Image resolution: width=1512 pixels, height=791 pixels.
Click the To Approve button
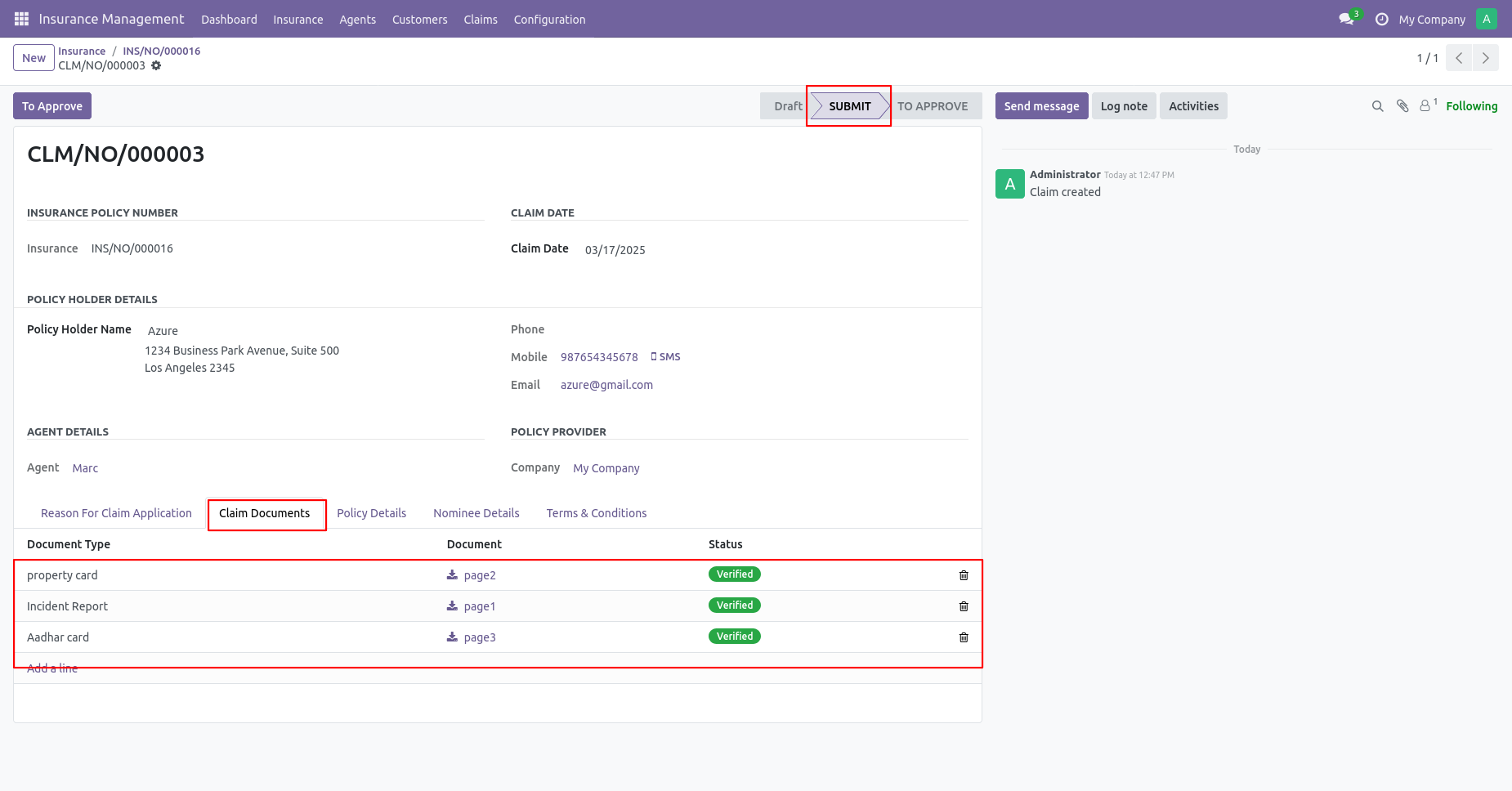52,106
